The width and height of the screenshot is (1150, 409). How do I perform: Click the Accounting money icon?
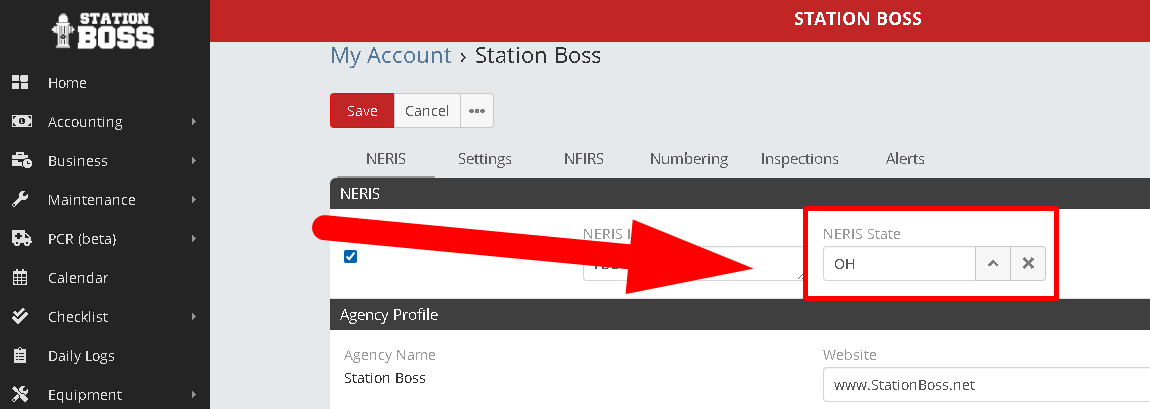[20, 122]
